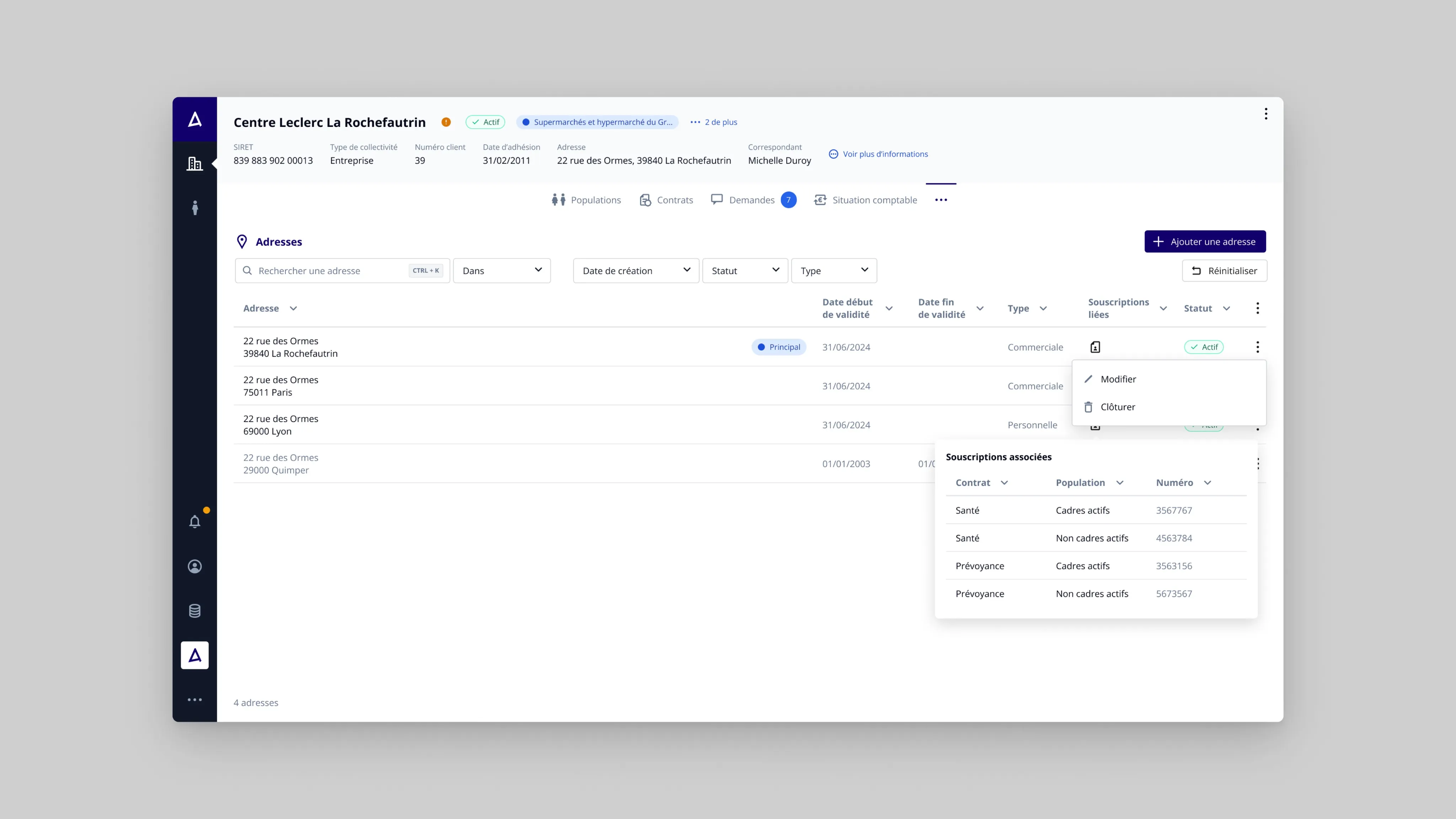The image size is (1456, 819).
Task: Open the Statut filter dropdown
Action: (744, 271)
